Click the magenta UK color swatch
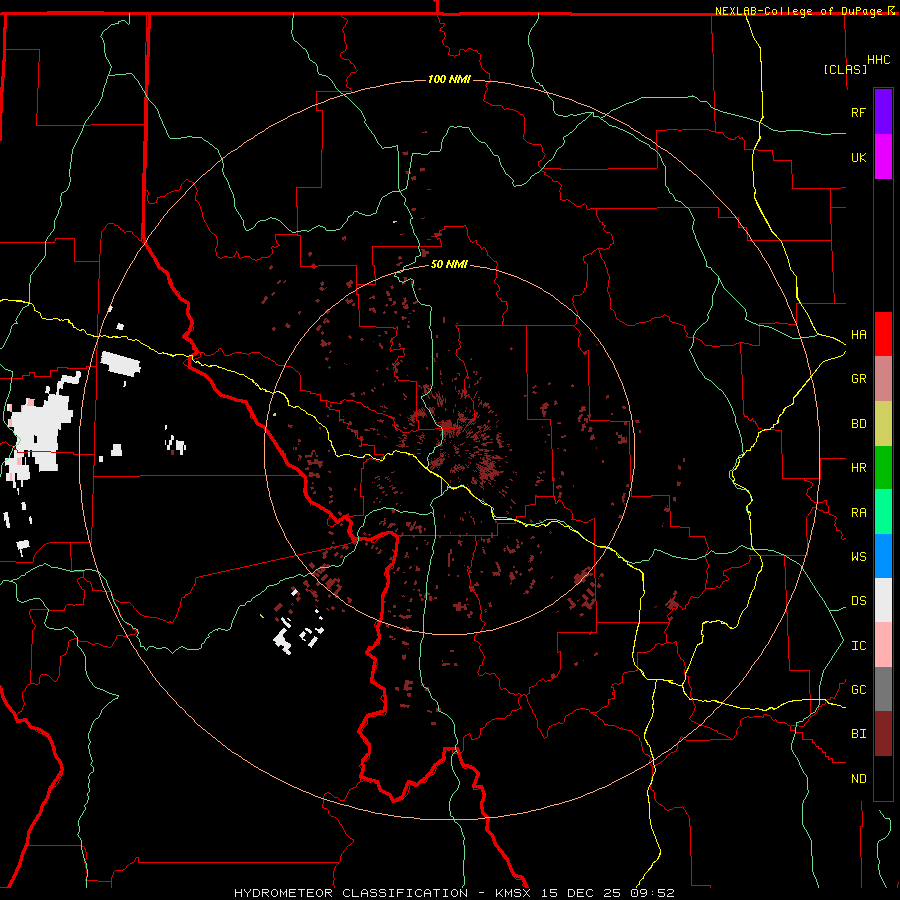Viewport: 900px width, 900px height. point(883,157)
